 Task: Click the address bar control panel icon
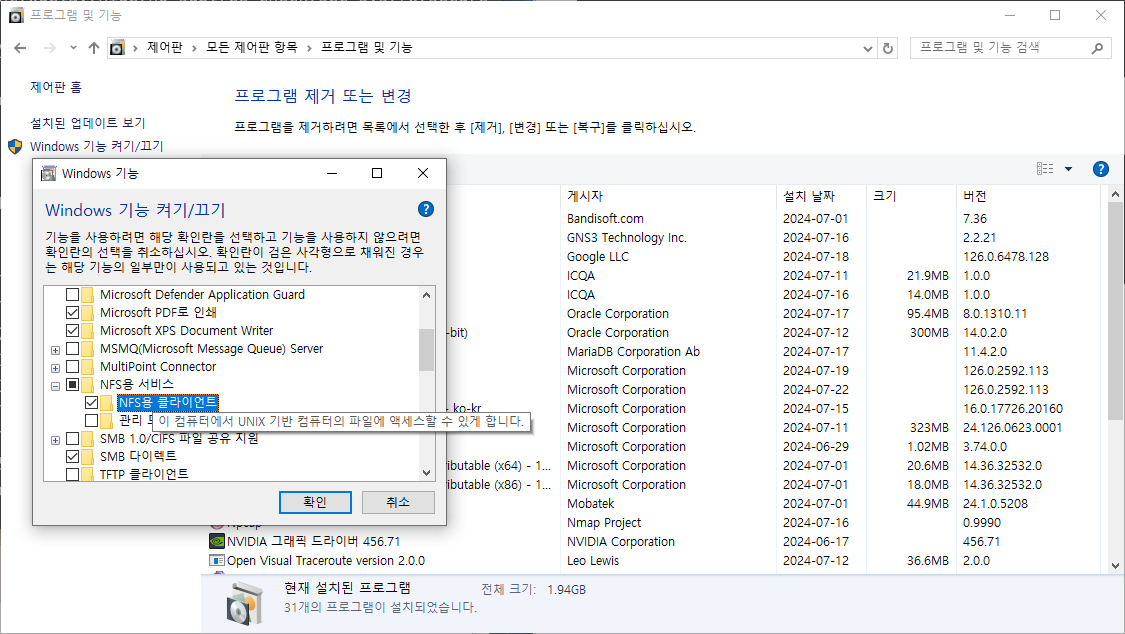click(117, 48)
